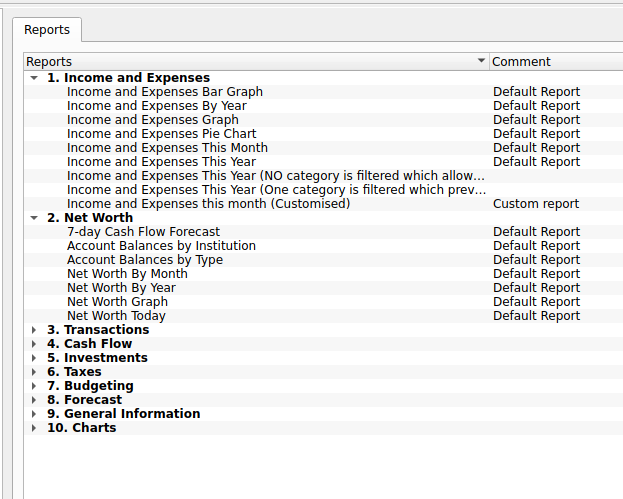Click the Comment column header

tap(555, 62)
